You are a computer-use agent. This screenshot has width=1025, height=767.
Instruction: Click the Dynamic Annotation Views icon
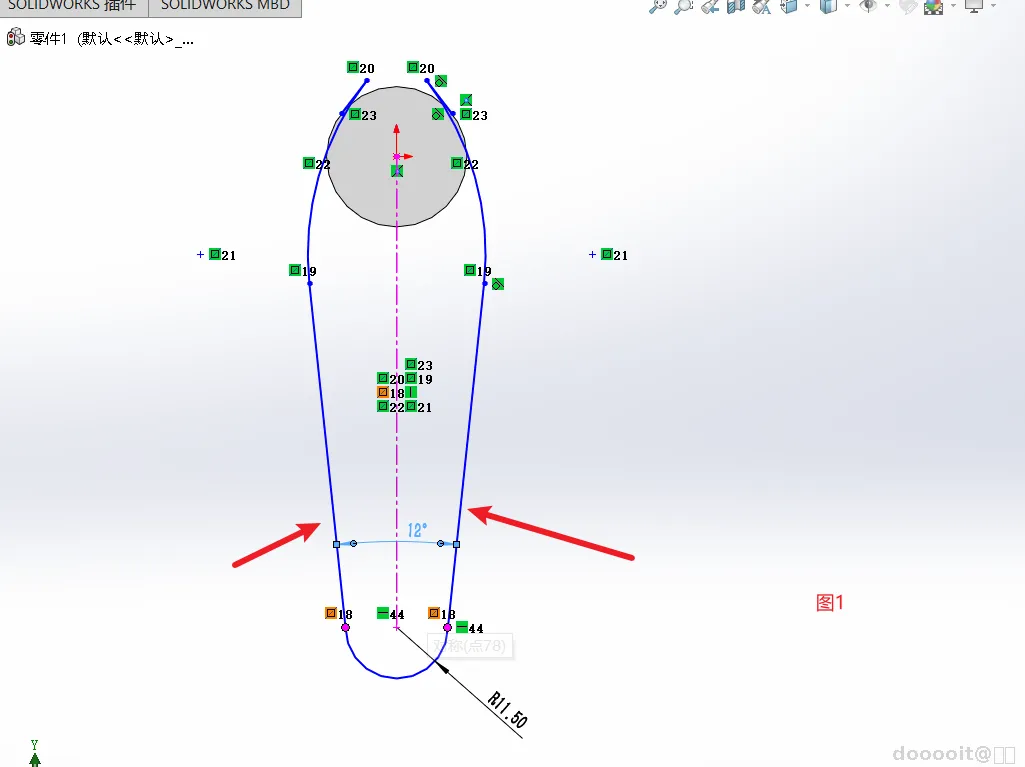click(762, 6)
